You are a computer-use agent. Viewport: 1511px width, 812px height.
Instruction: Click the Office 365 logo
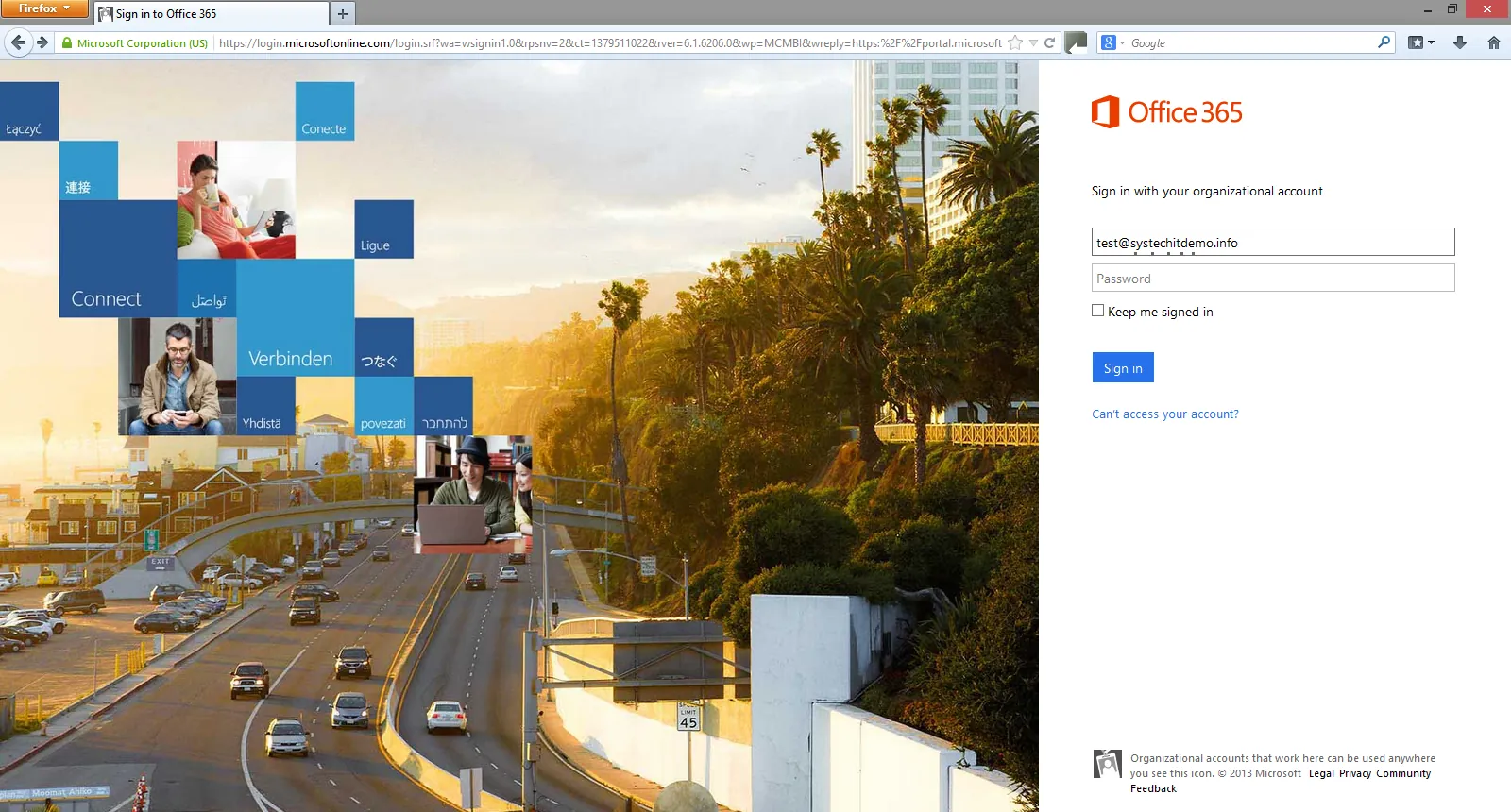tap(1167, 111)
